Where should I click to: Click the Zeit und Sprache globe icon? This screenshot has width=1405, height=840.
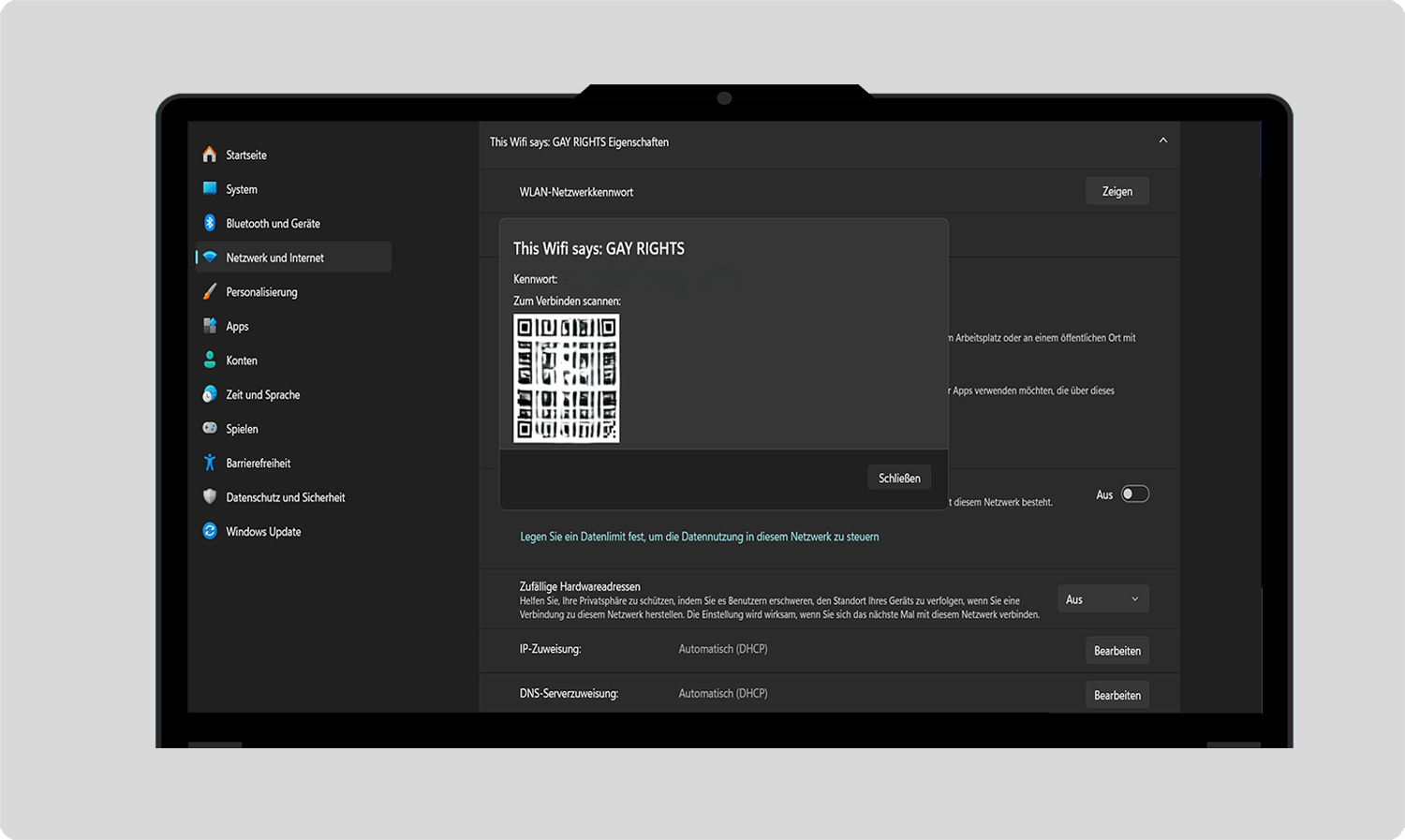pyautogui.click(x=210, y=394)
